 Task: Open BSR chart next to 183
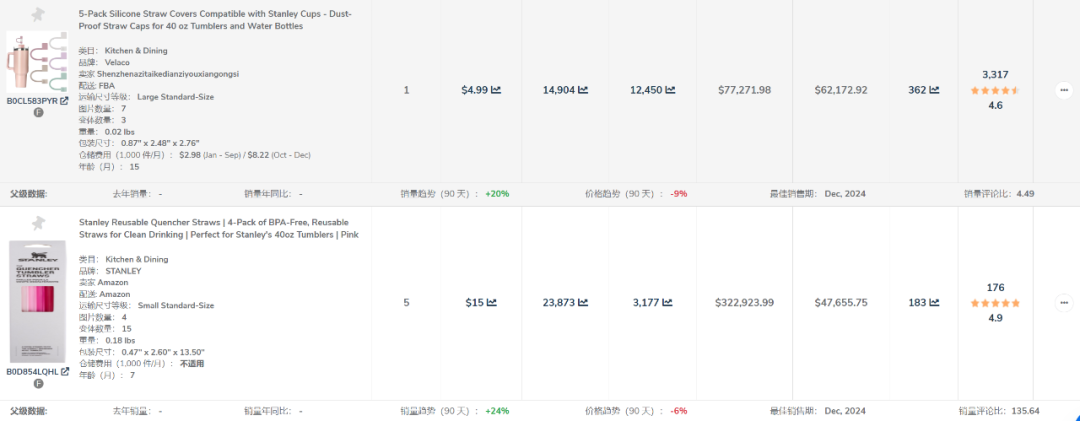click(935, 302)
